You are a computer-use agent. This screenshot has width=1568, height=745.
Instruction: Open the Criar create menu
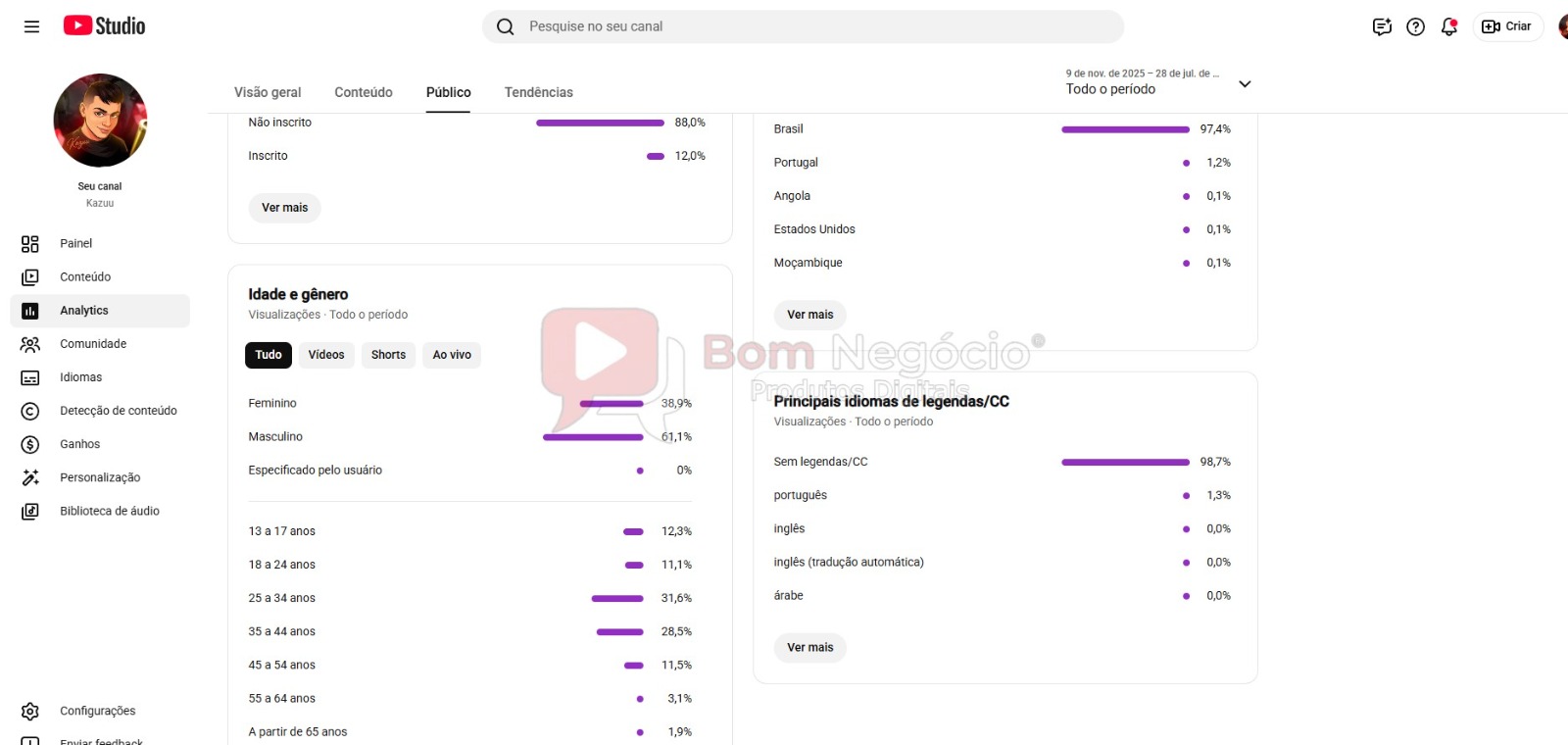coord(1507,26)
